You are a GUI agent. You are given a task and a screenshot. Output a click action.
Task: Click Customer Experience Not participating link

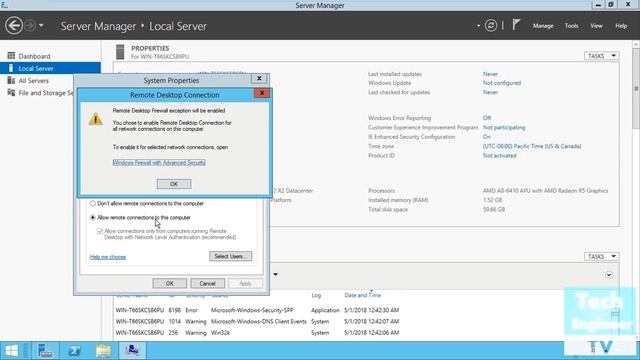coord(504,127)
